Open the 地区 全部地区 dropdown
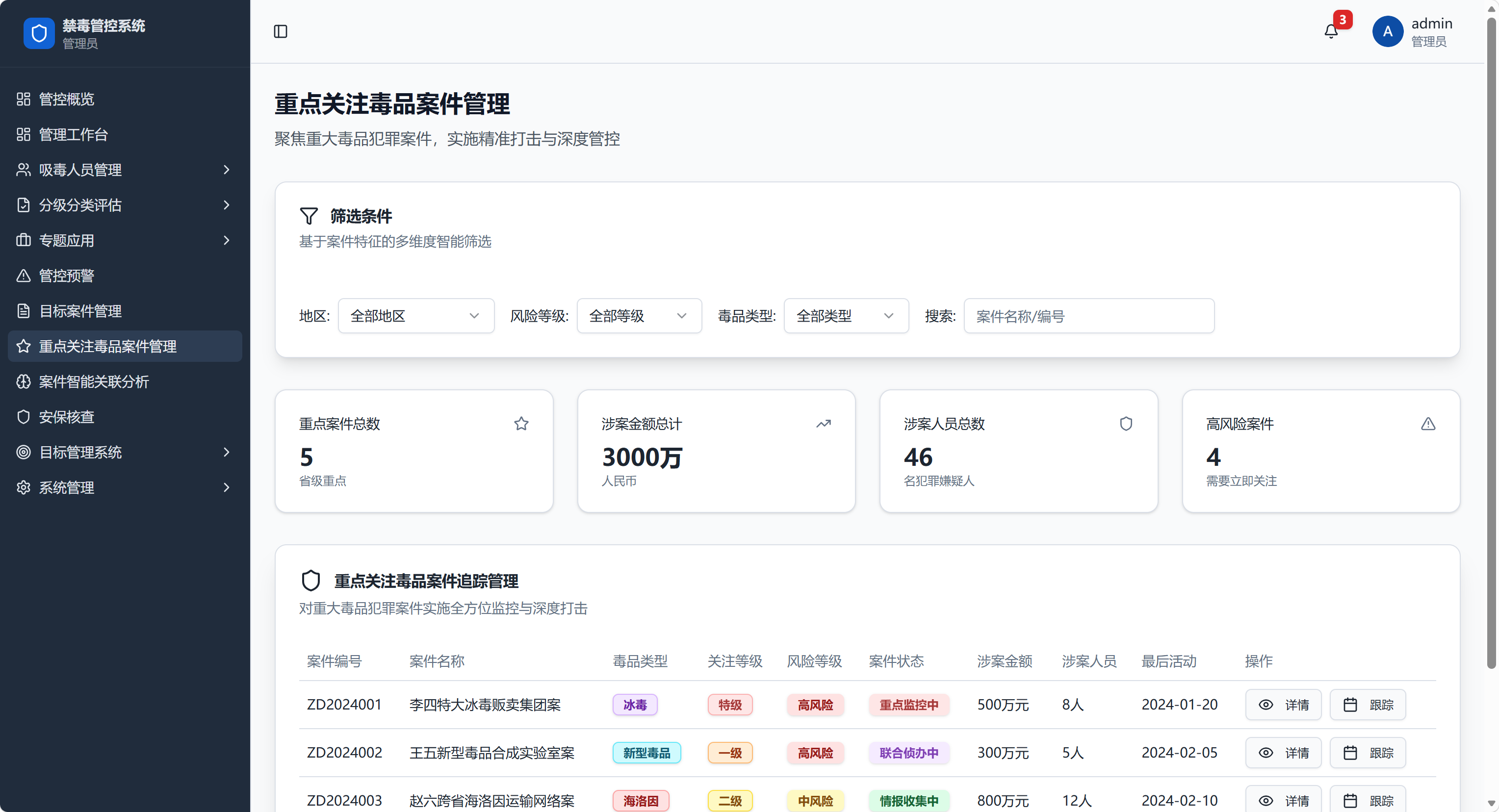 (x=416, y=316)
